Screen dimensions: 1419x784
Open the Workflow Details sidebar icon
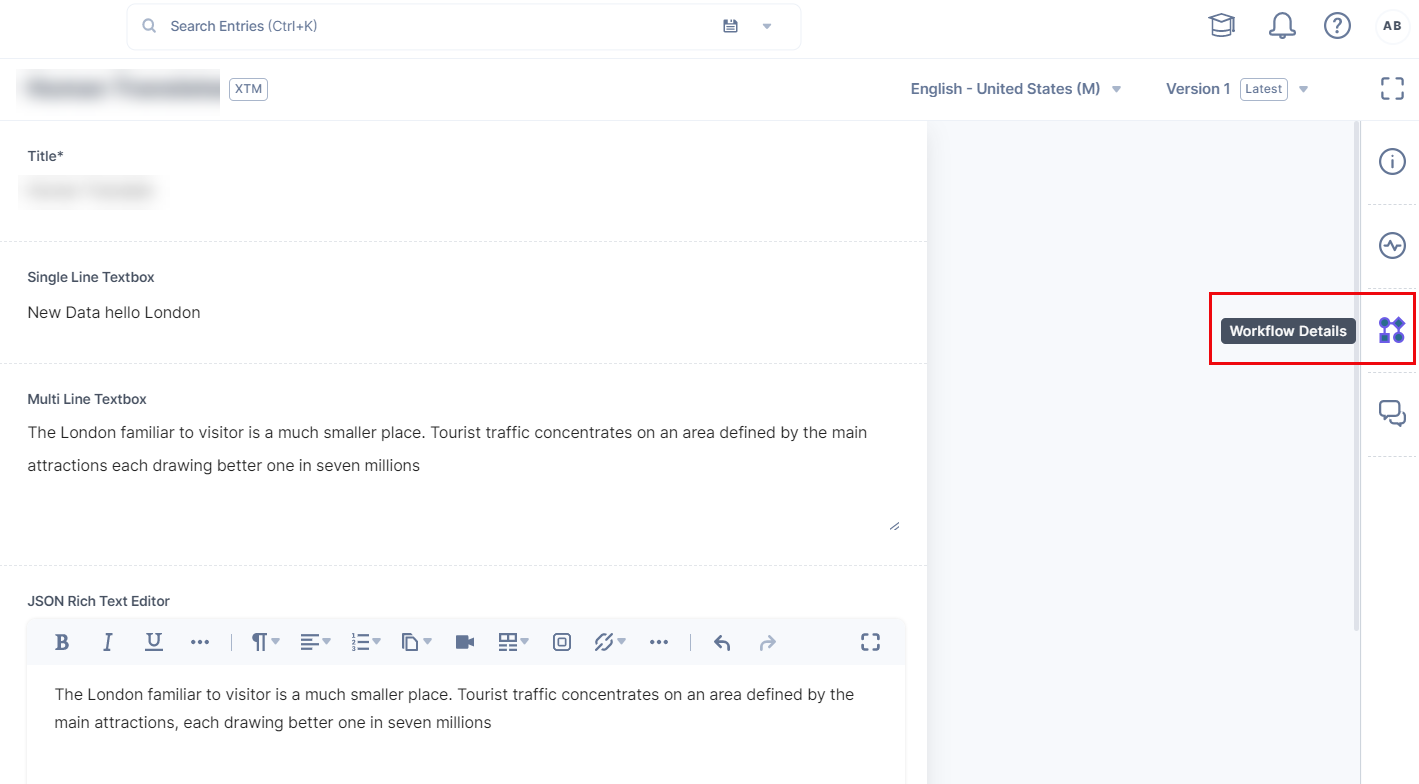(x=1392, y=330)
